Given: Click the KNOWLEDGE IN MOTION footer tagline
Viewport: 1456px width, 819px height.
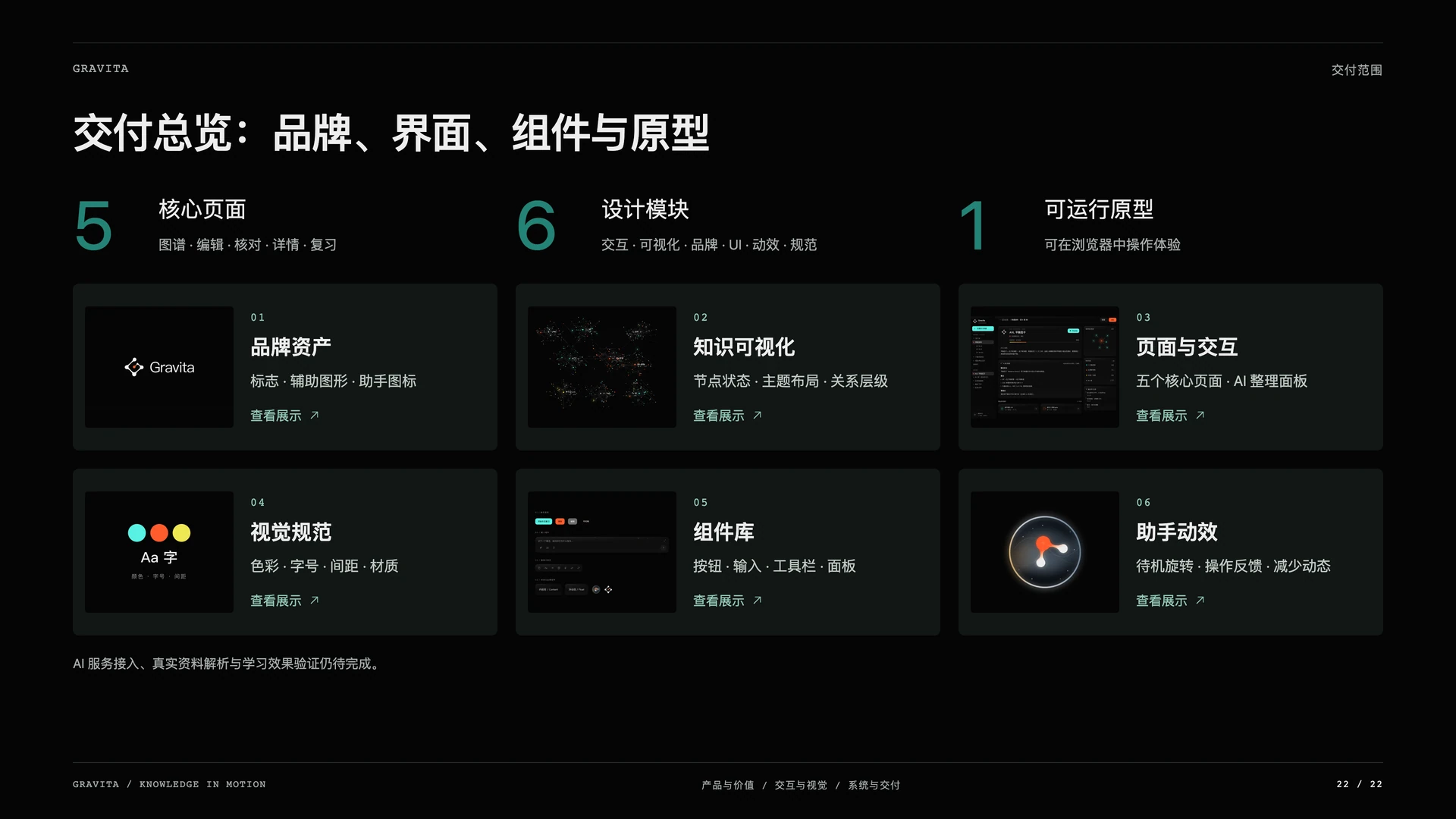Looking at the screenshot, I should pos(202,784).
